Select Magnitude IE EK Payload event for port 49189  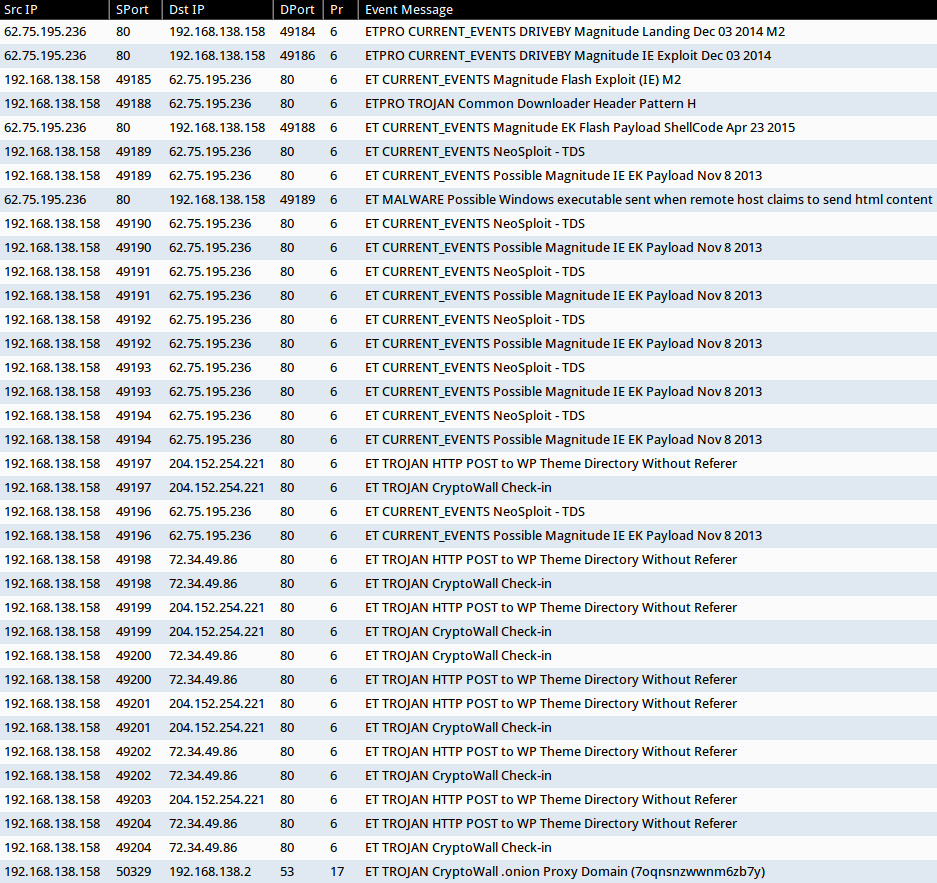tap(468, 176)
